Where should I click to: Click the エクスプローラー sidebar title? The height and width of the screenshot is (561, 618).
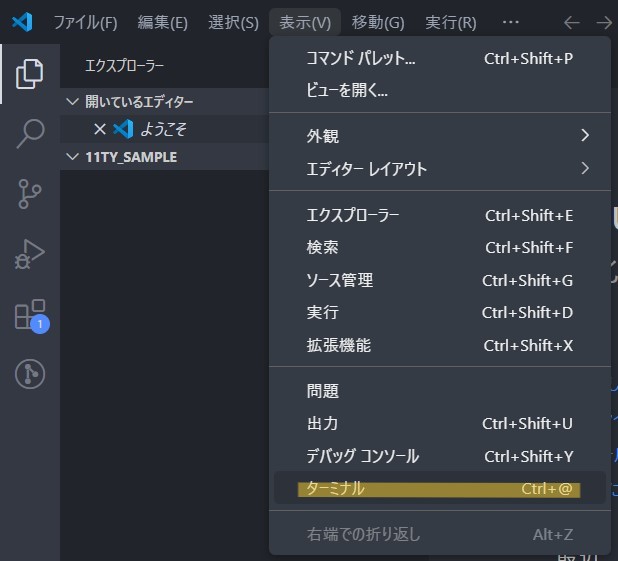click(x=124, y=66)
